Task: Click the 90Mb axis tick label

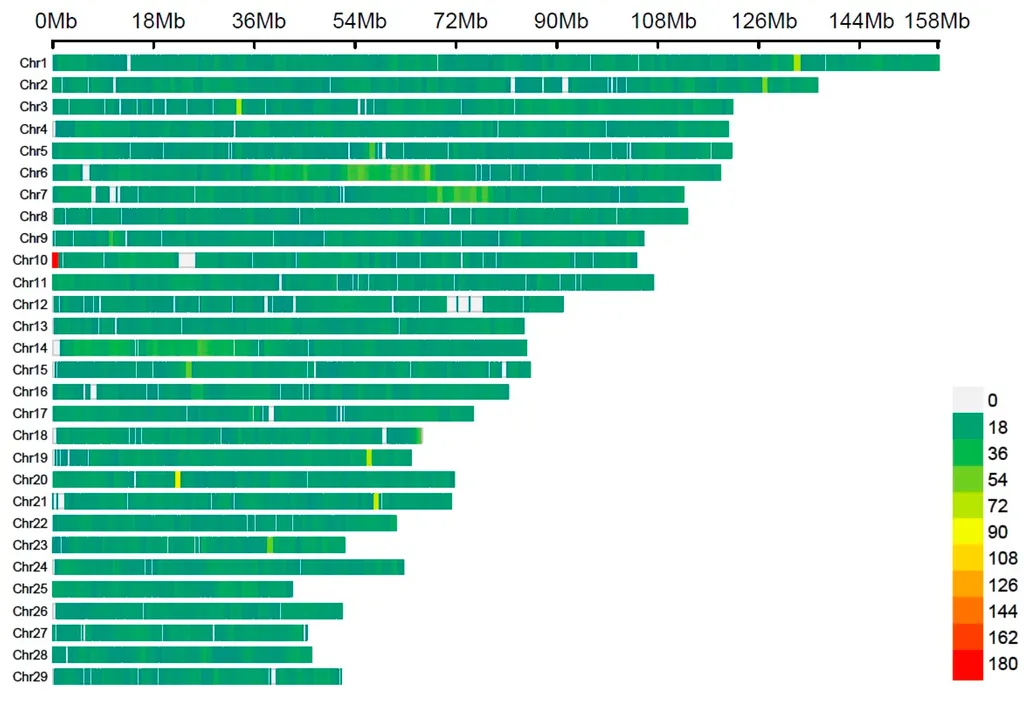Action: pos(561,21)
